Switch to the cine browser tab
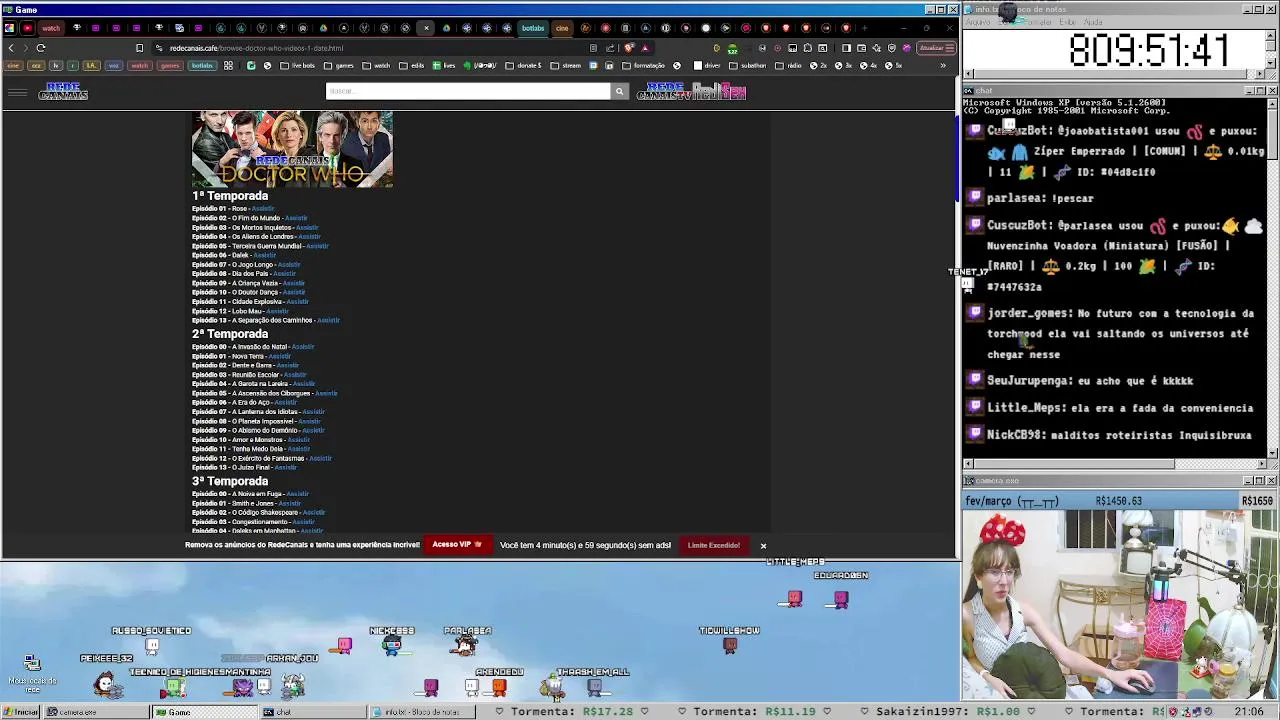This screenshot has width=1280, height=720. [562, 28]
